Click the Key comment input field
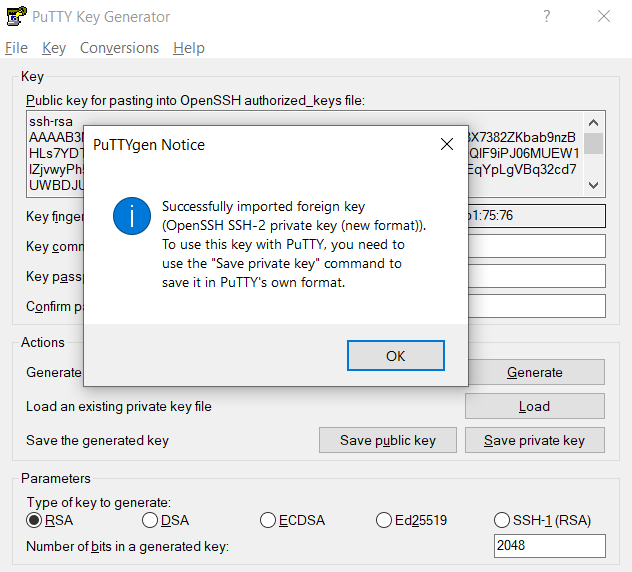 coord(536,246)
